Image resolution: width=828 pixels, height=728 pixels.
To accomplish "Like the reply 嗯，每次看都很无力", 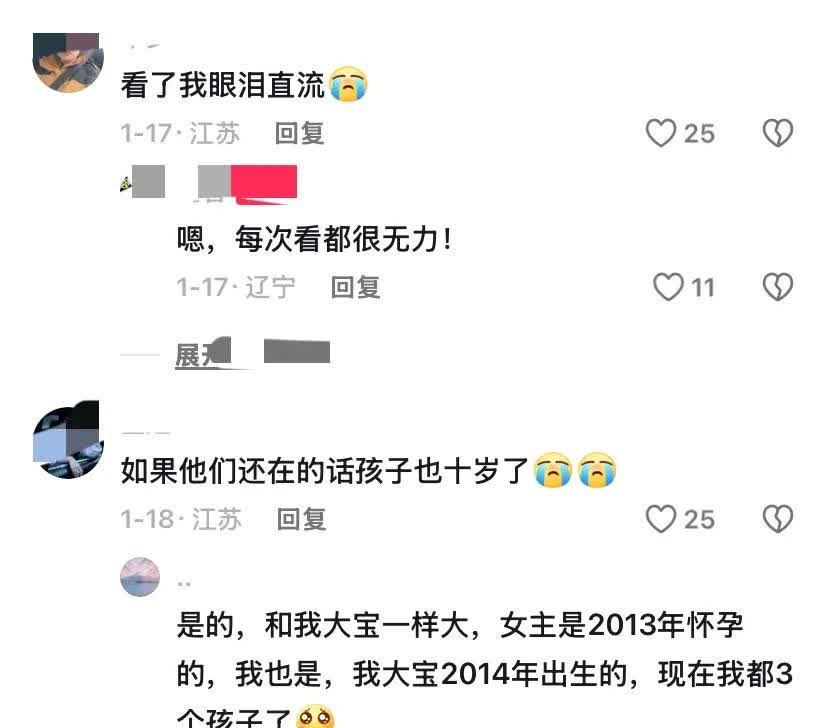I will [669, 287].
